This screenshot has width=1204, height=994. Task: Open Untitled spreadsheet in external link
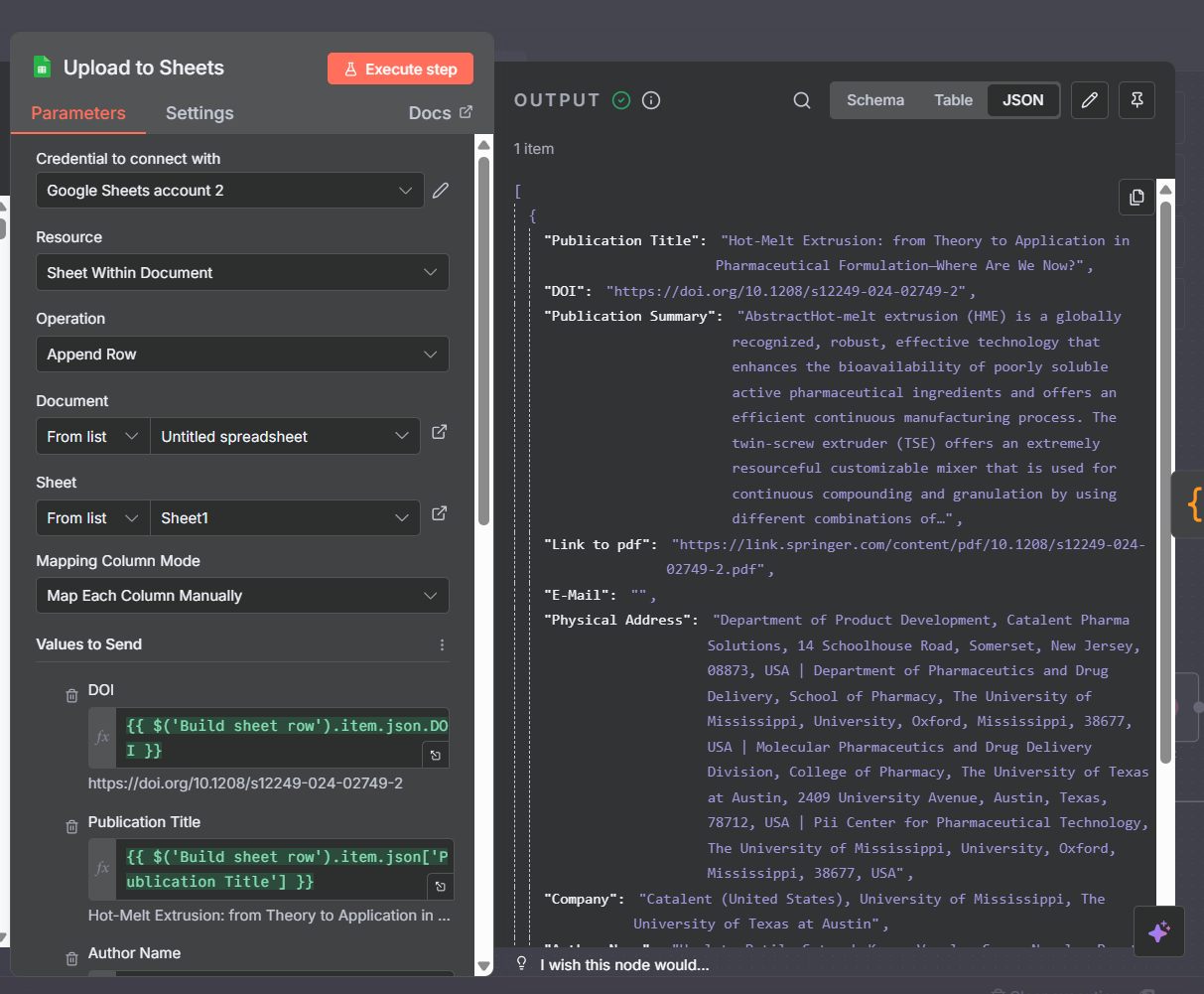coord(439,433)
